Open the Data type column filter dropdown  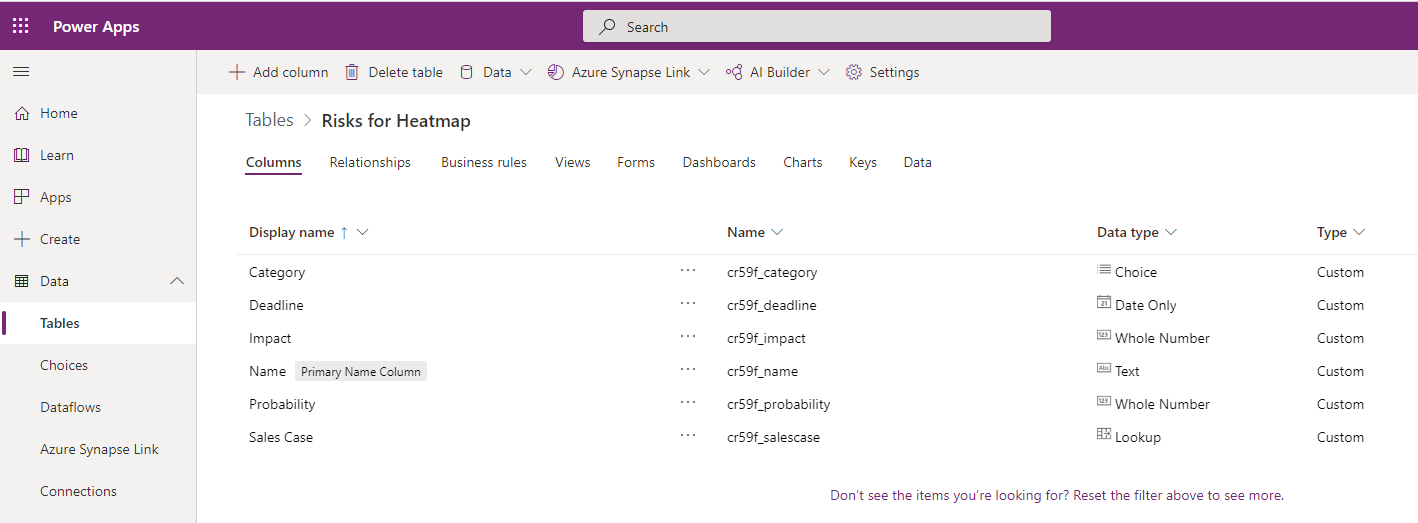tap(1171, 232)
